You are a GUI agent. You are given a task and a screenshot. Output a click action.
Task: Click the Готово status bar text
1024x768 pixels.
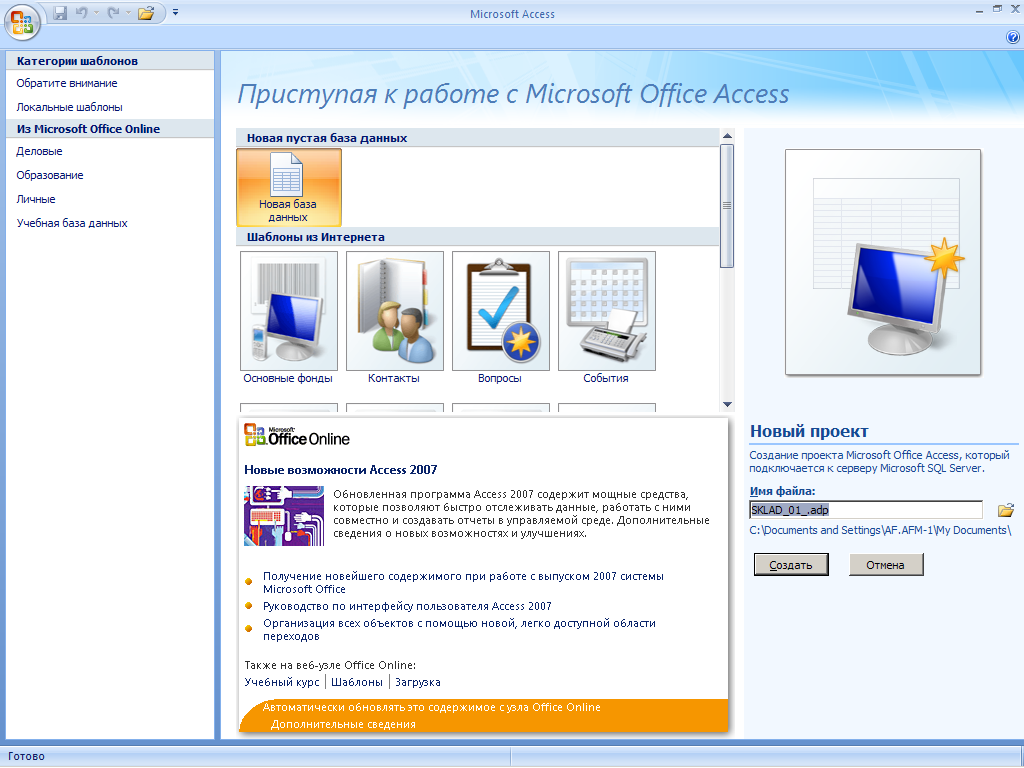click(26, 756)
